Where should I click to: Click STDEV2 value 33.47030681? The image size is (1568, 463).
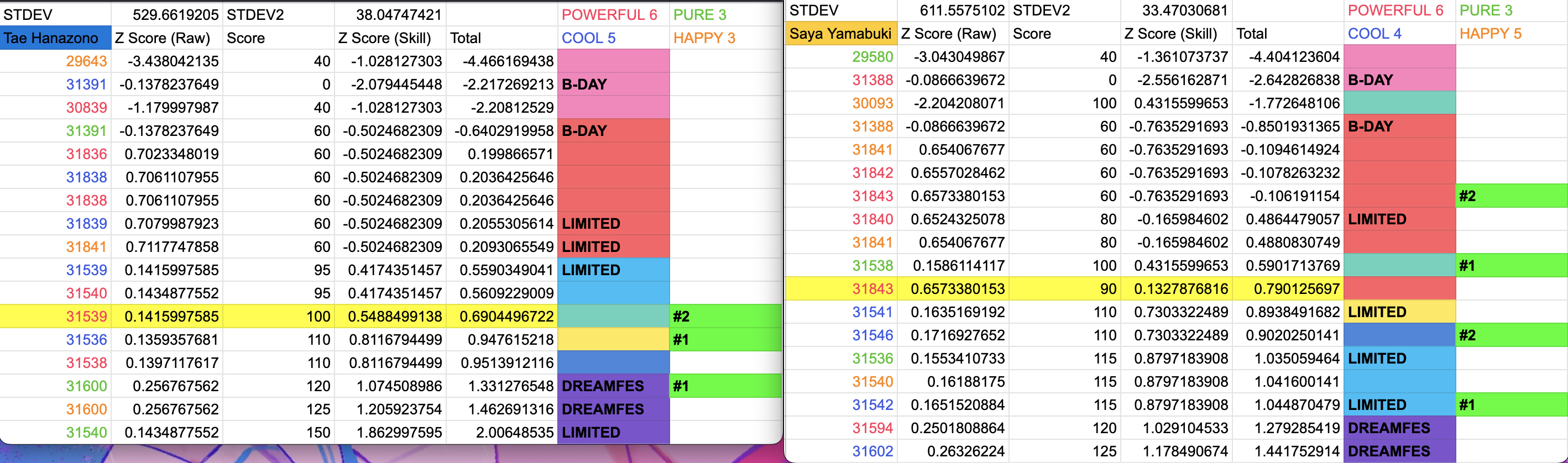tap(1176, 10)
